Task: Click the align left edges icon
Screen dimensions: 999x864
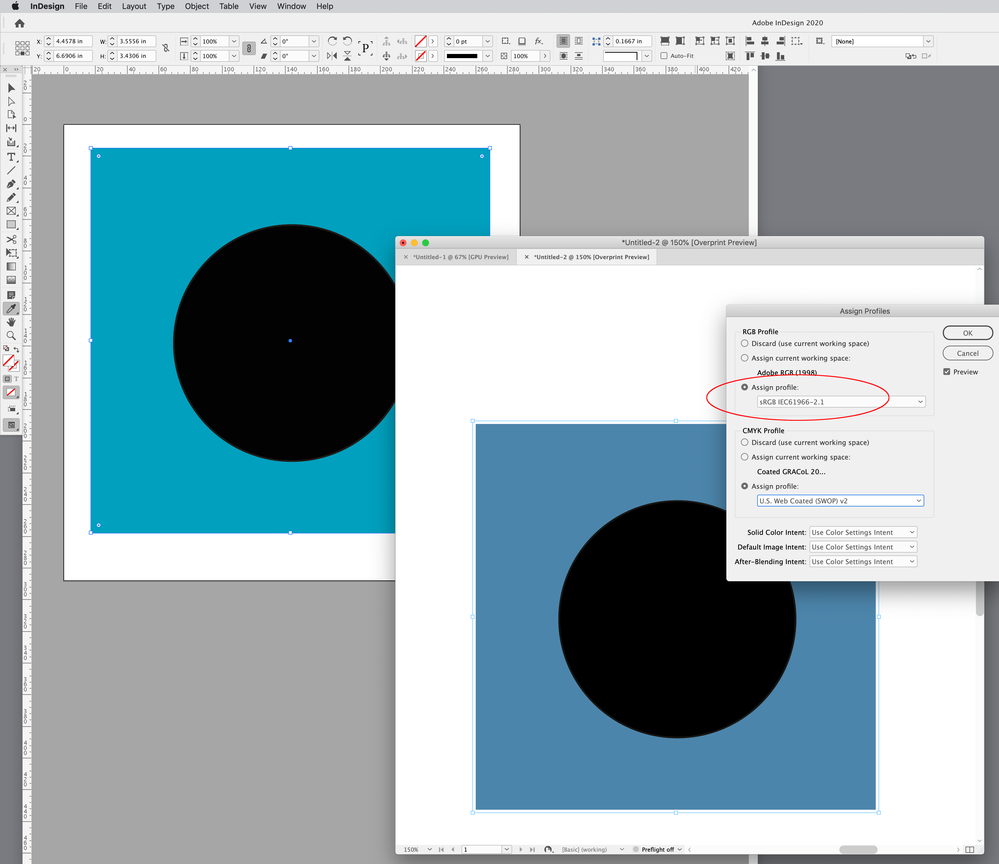Action: click(x=750, y=41)
